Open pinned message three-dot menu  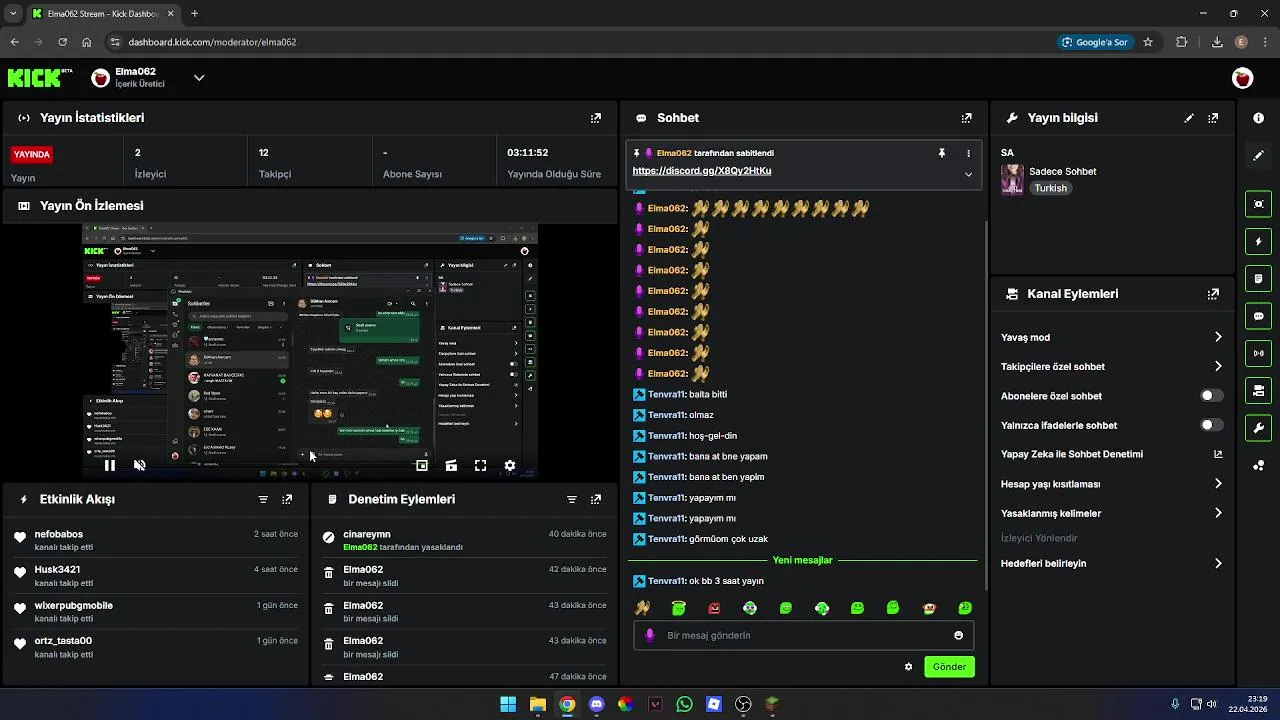[x=968, y=153]
